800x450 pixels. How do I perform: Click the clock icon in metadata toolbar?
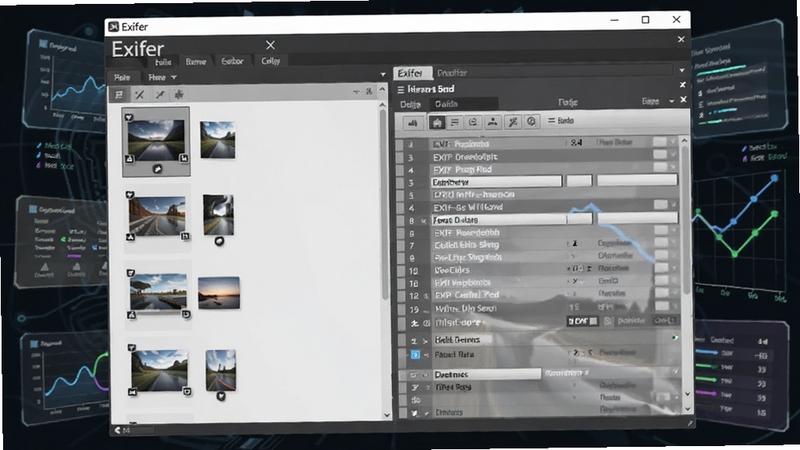click(532, 121)
